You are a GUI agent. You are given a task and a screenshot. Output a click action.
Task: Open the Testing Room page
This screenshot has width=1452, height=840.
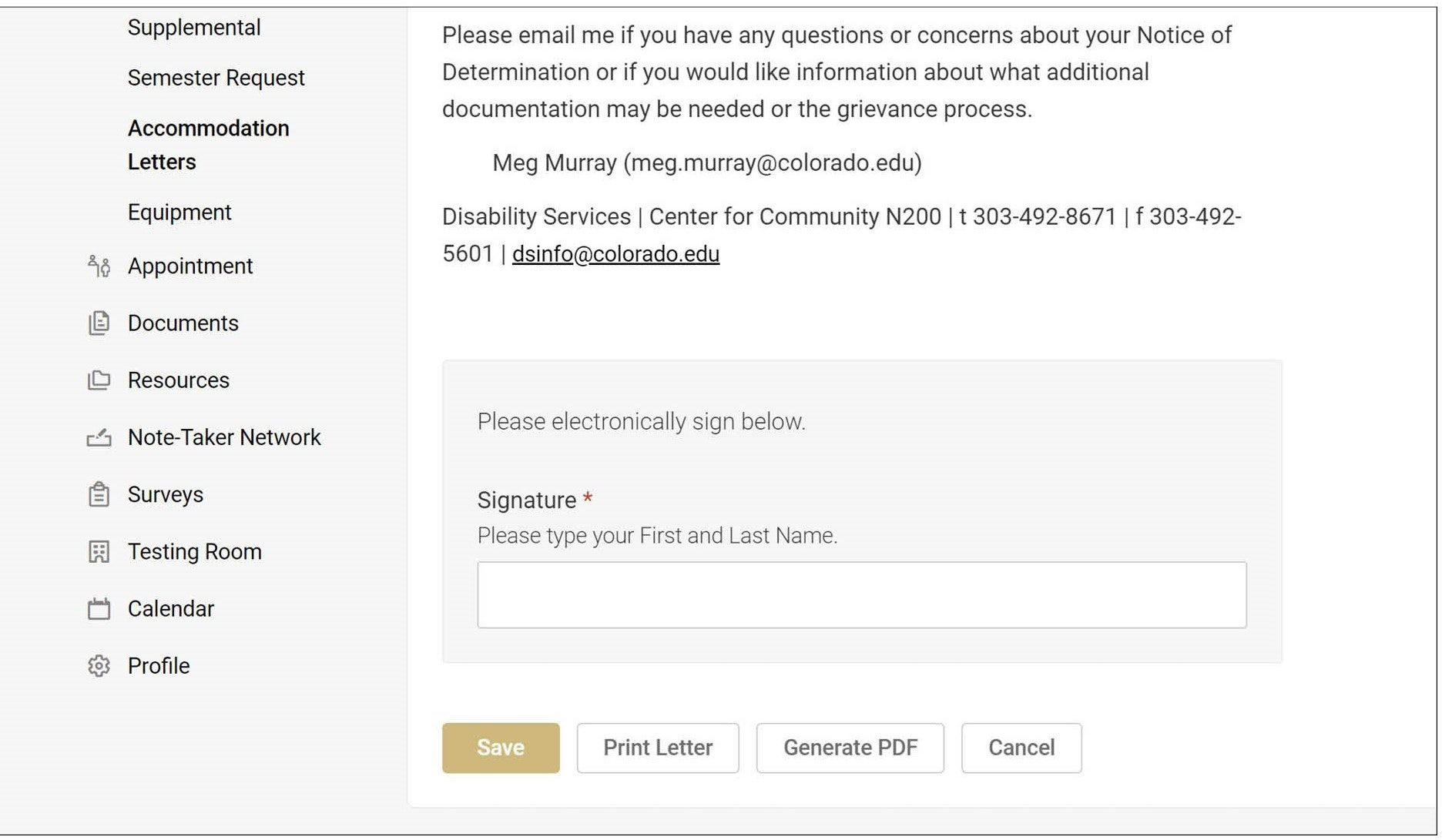tap(195, 552)
